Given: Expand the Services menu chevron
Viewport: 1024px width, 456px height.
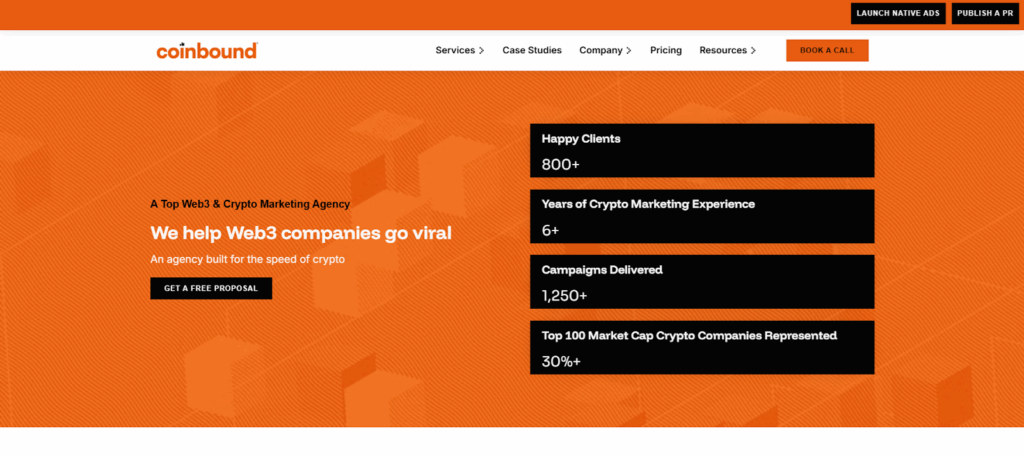Looking at the screenshot, I should 482,51.
